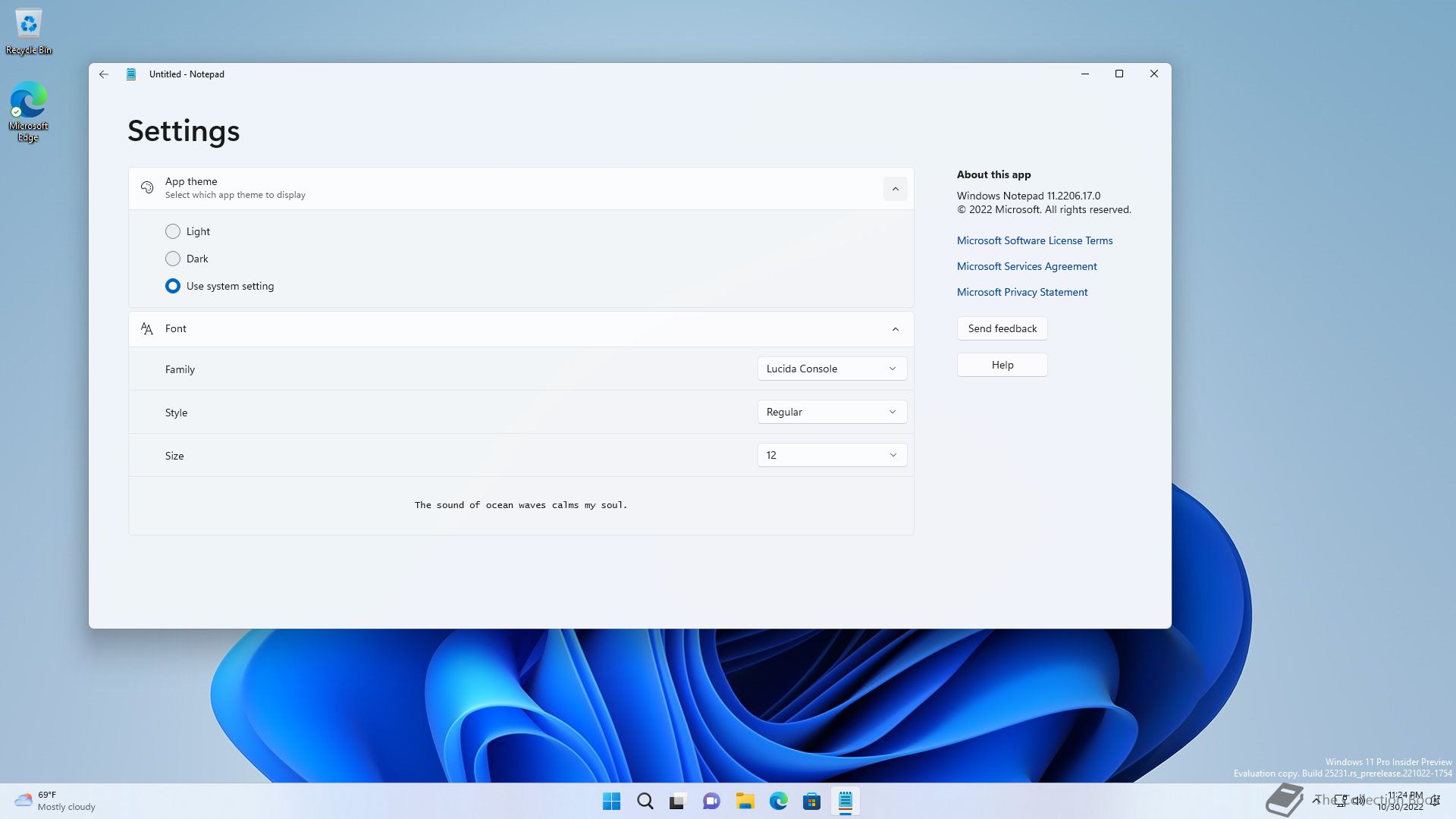Collapse the App theme section

(x=895, y=189)
